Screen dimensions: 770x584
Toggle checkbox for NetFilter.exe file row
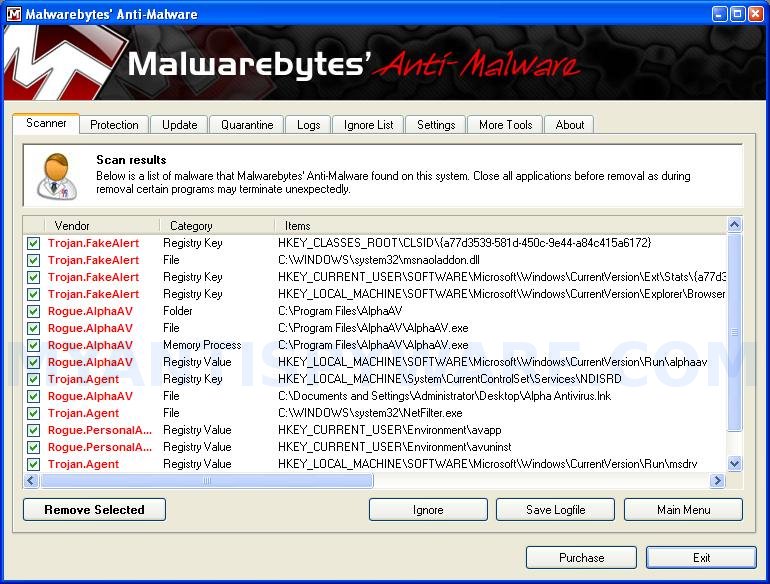33,413
